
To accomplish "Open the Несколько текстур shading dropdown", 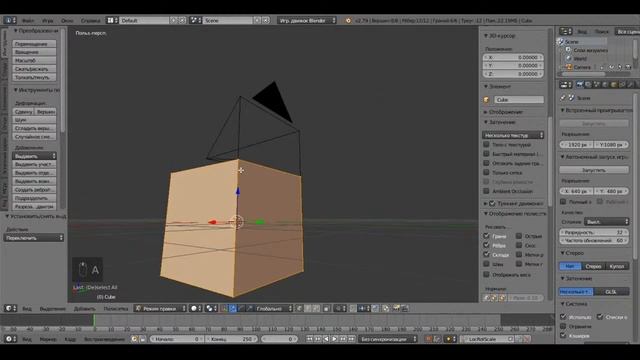I will (513, 135).
